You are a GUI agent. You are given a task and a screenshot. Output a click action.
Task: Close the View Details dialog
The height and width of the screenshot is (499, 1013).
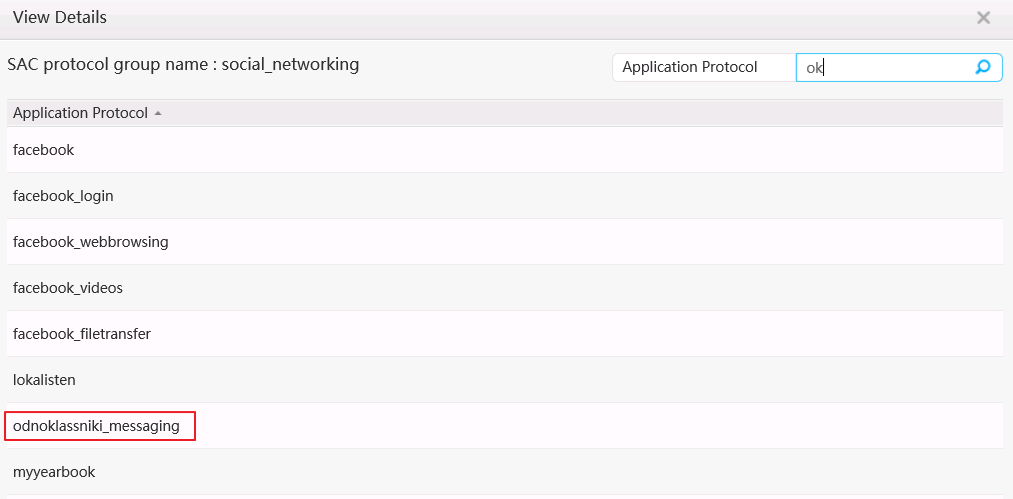coord(983,18)
